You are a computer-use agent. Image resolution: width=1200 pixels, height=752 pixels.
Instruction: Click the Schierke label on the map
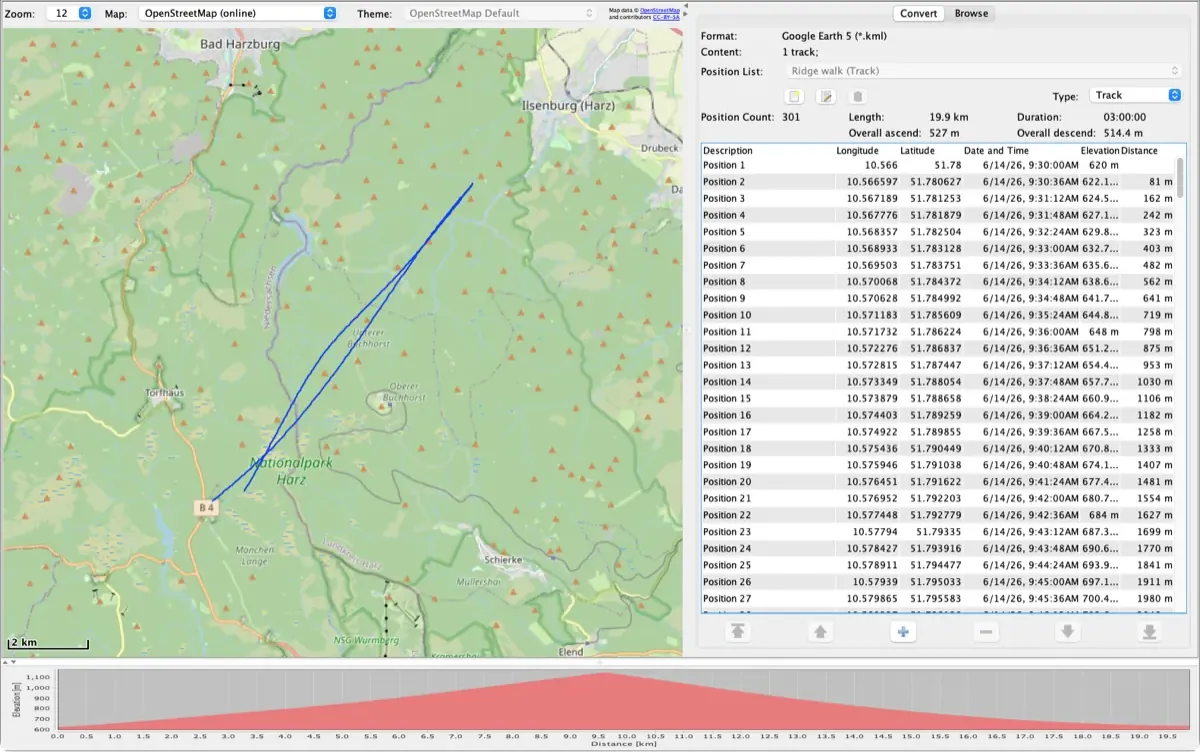tap(501, 561)
